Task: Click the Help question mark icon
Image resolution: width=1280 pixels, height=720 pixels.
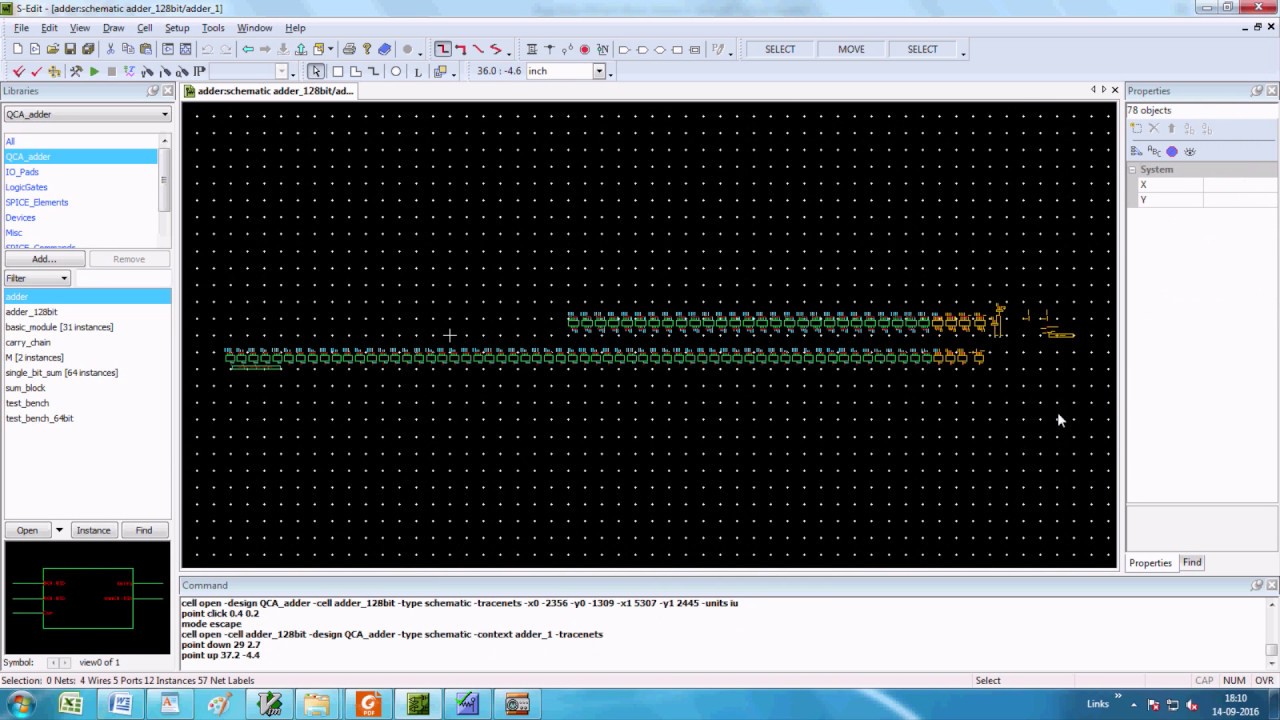Action: [367, 49]
